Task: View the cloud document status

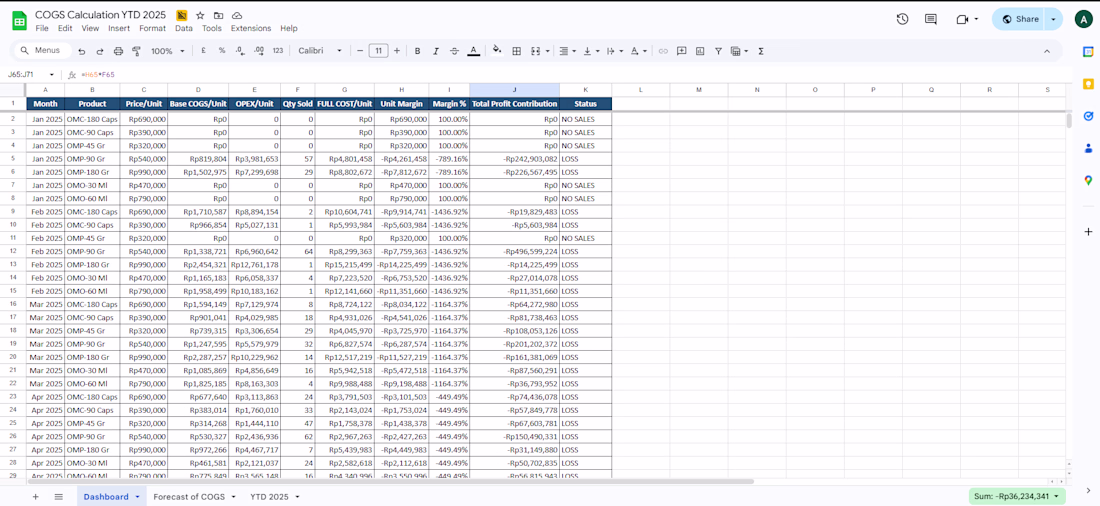Action: tap(236, 15)
